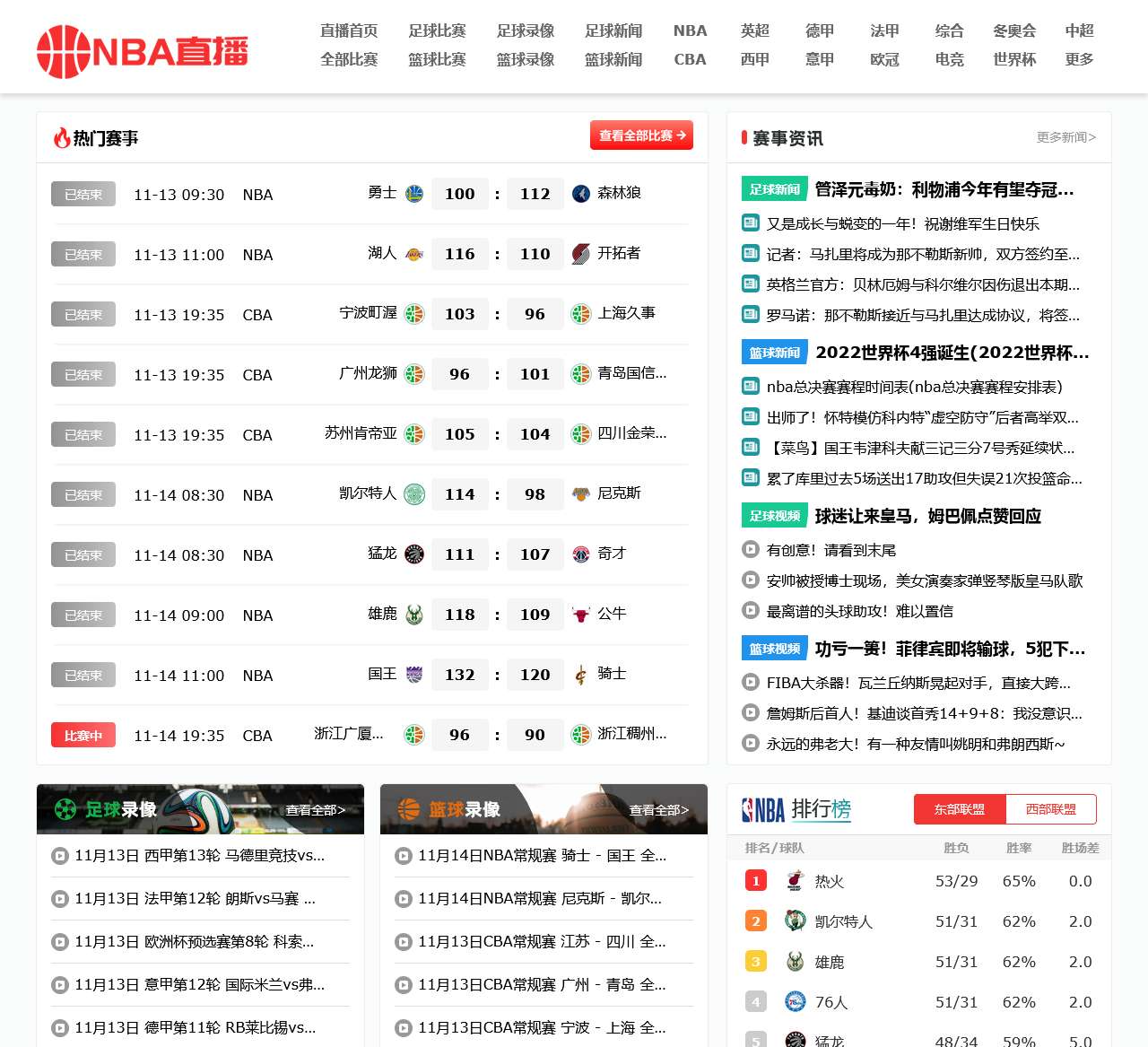Click the 尼克斯 team logo

pos(581,493)
